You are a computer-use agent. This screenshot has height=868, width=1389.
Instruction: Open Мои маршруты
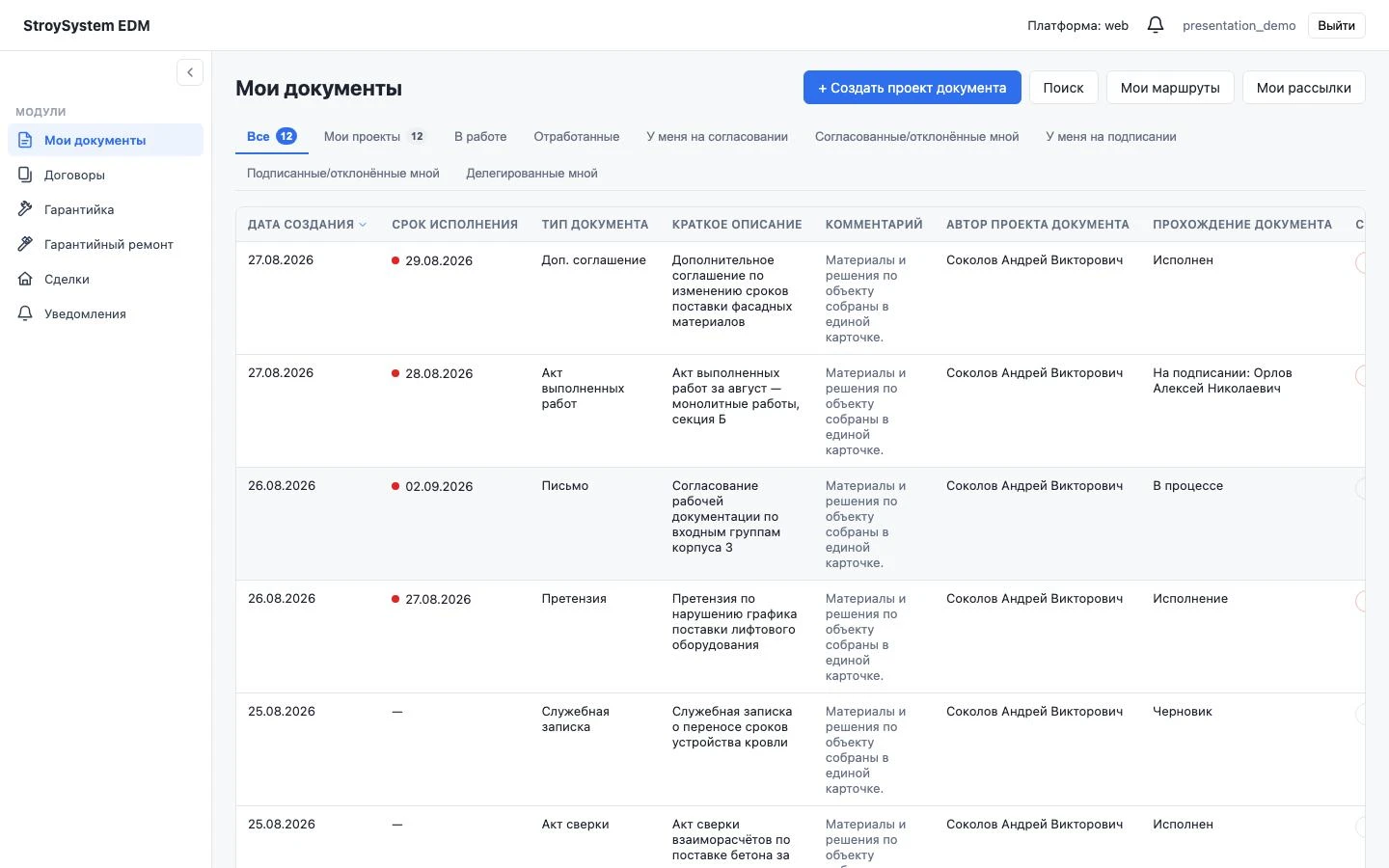coord(1170,88)
